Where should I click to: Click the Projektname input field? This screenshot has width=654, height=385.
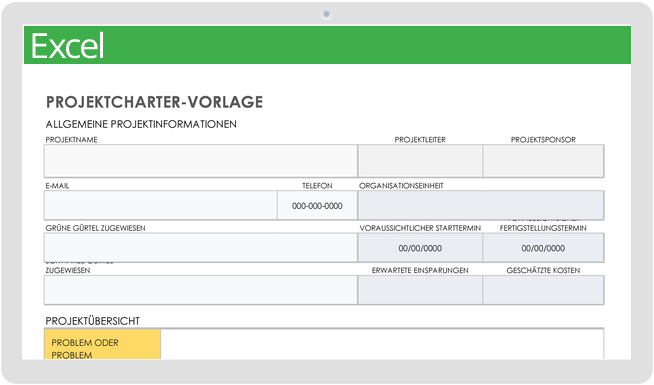(x=201, y=161)
